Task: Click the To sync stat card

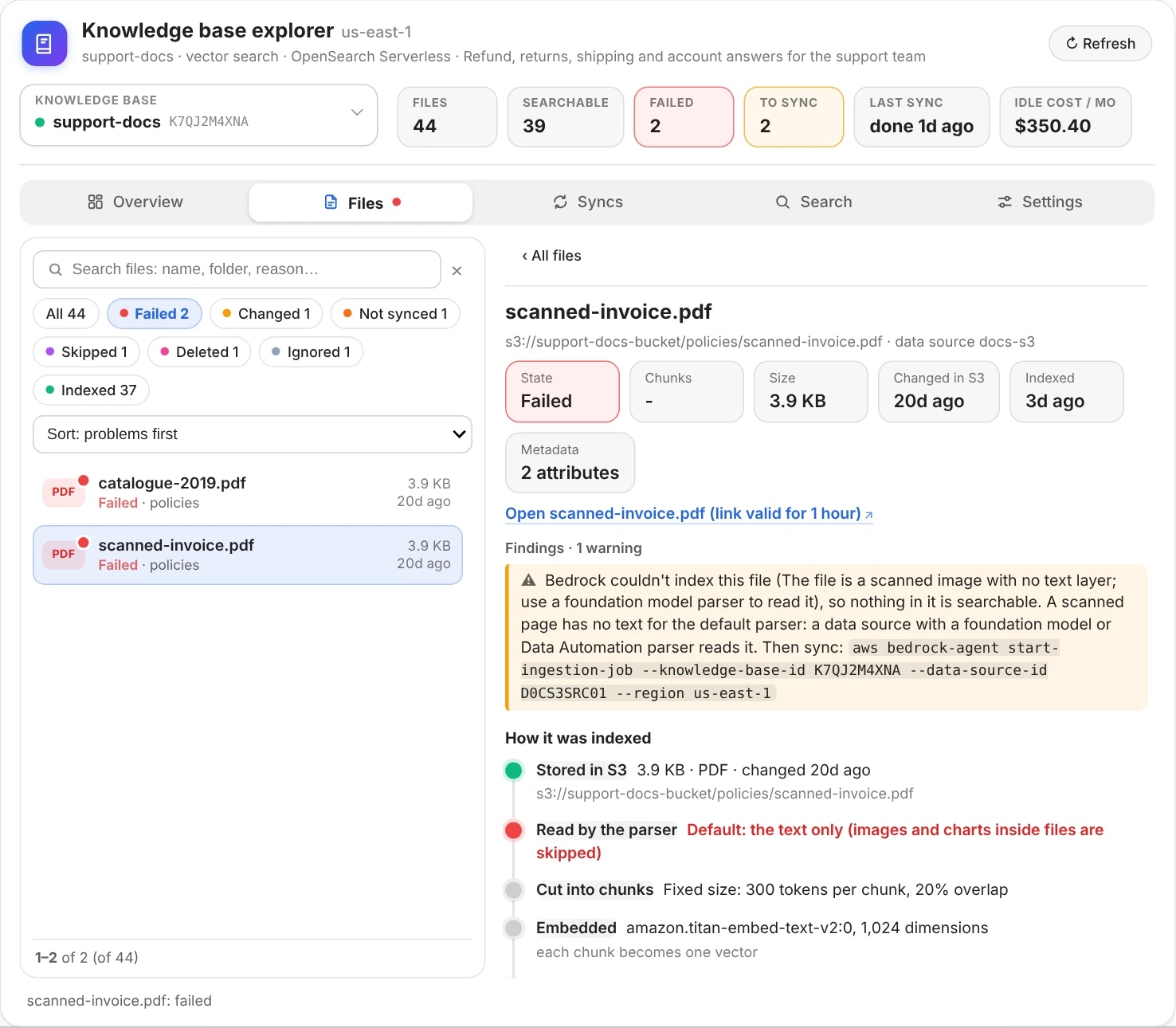Action: click(x=794, y=117)
